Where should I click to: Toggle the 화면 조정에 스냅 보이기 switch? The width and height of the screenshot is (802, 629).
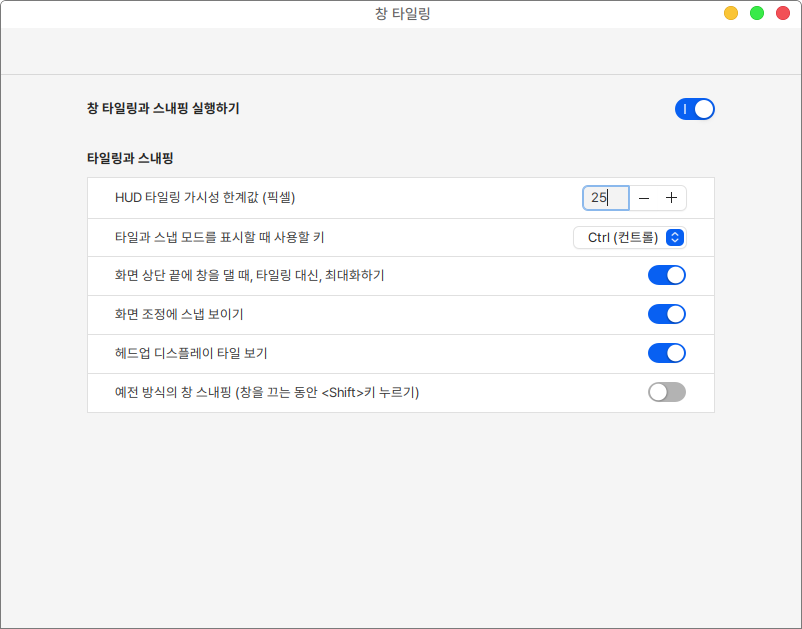(x=667, y=314)
